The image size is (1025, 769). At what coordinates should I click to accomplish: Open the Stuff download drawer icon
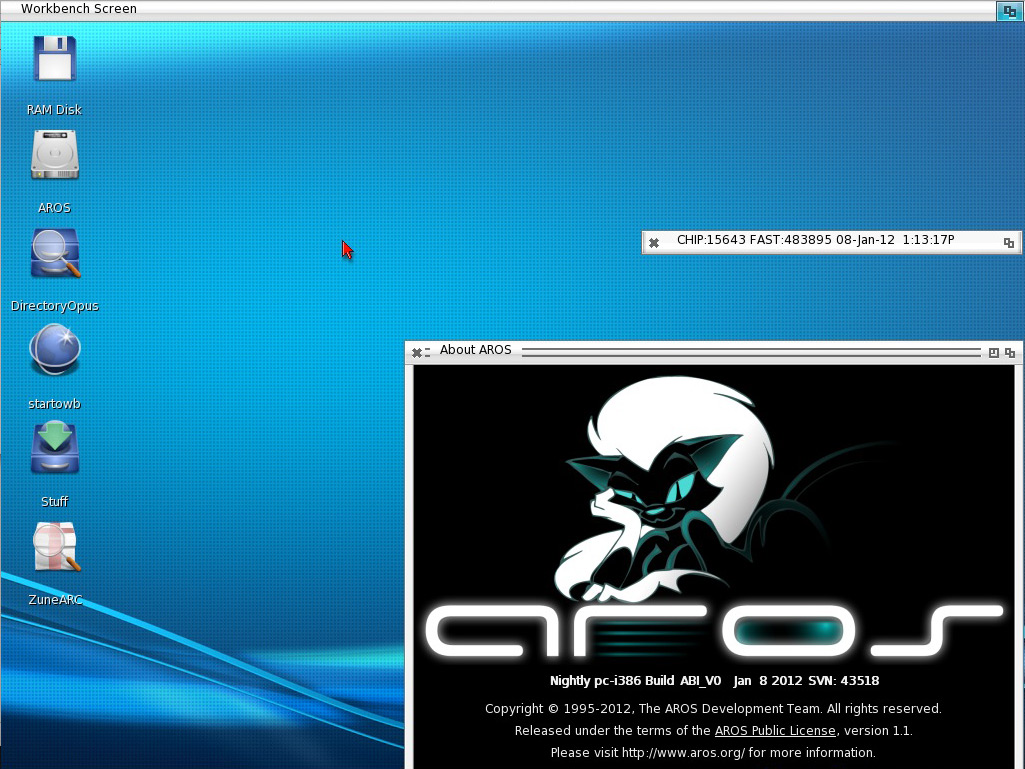(x=55, y=449)
